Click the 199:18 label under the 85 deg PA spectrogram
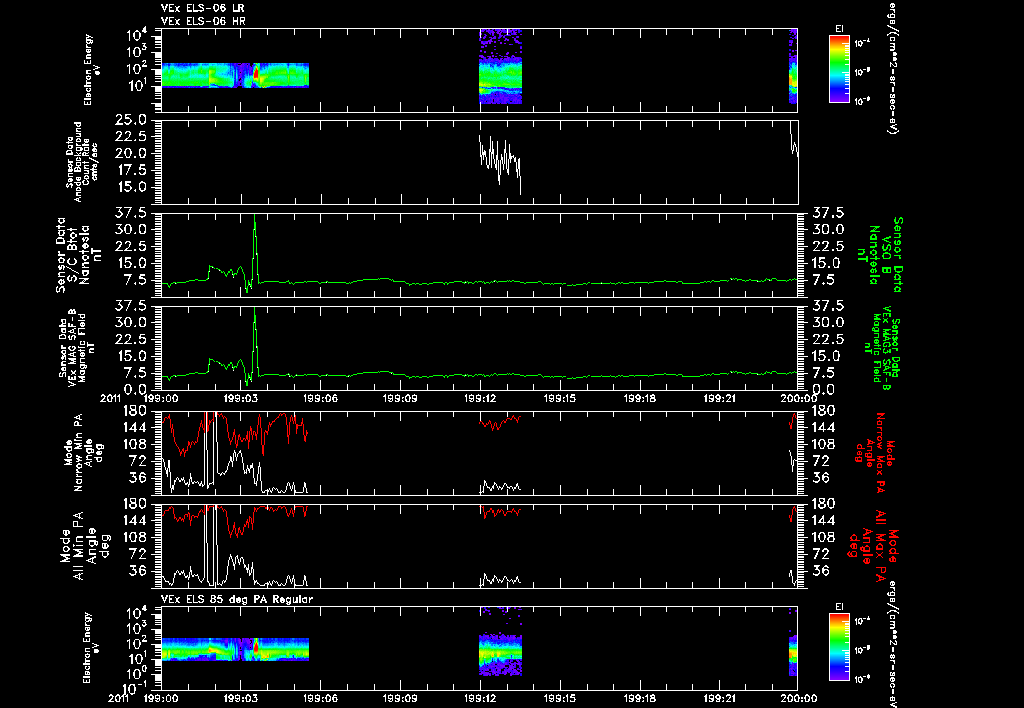Image resolution: width=1024 pixels, height=708 pixels. tap(639, 698)
